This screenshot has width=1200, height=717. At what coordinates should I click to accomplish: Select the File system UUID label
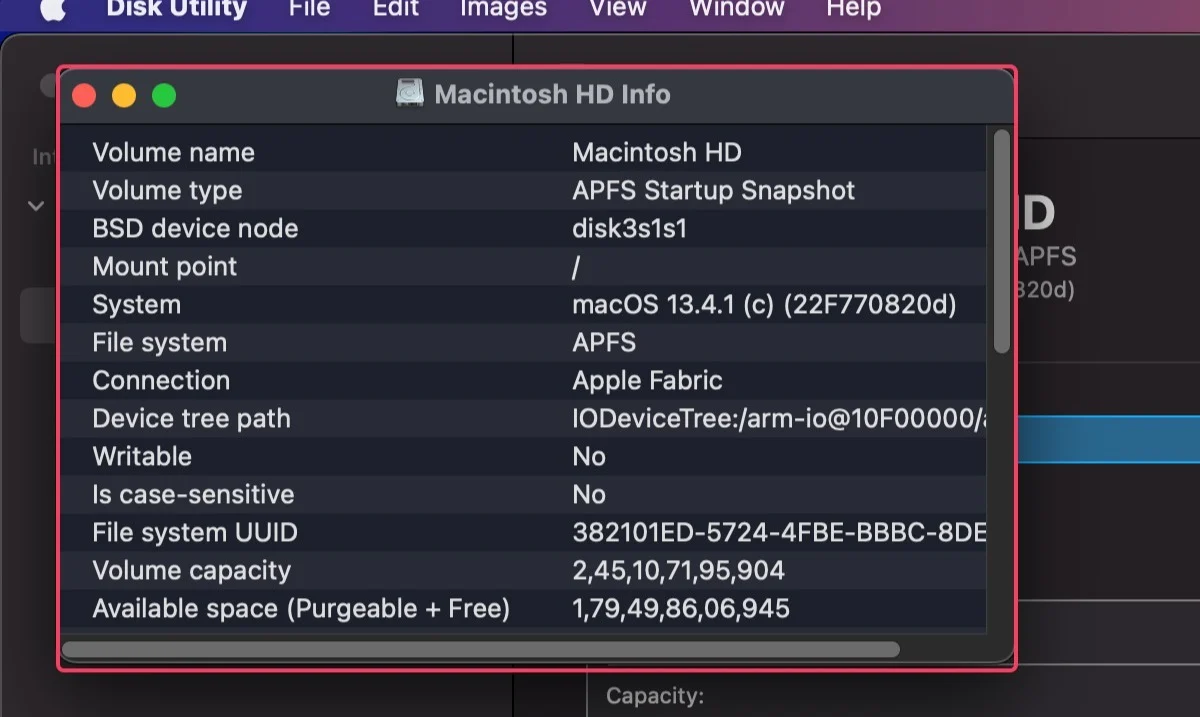[195, 533]
